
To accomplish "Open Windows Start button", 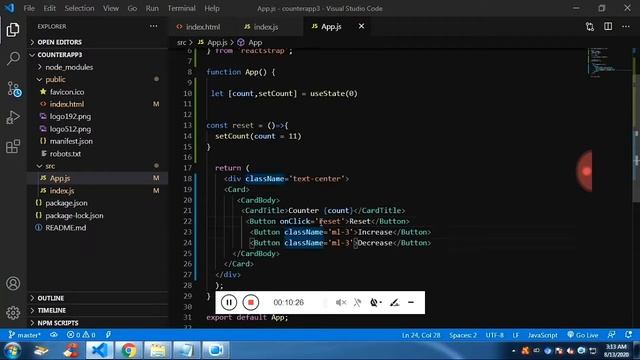I will tap(13, 350).
